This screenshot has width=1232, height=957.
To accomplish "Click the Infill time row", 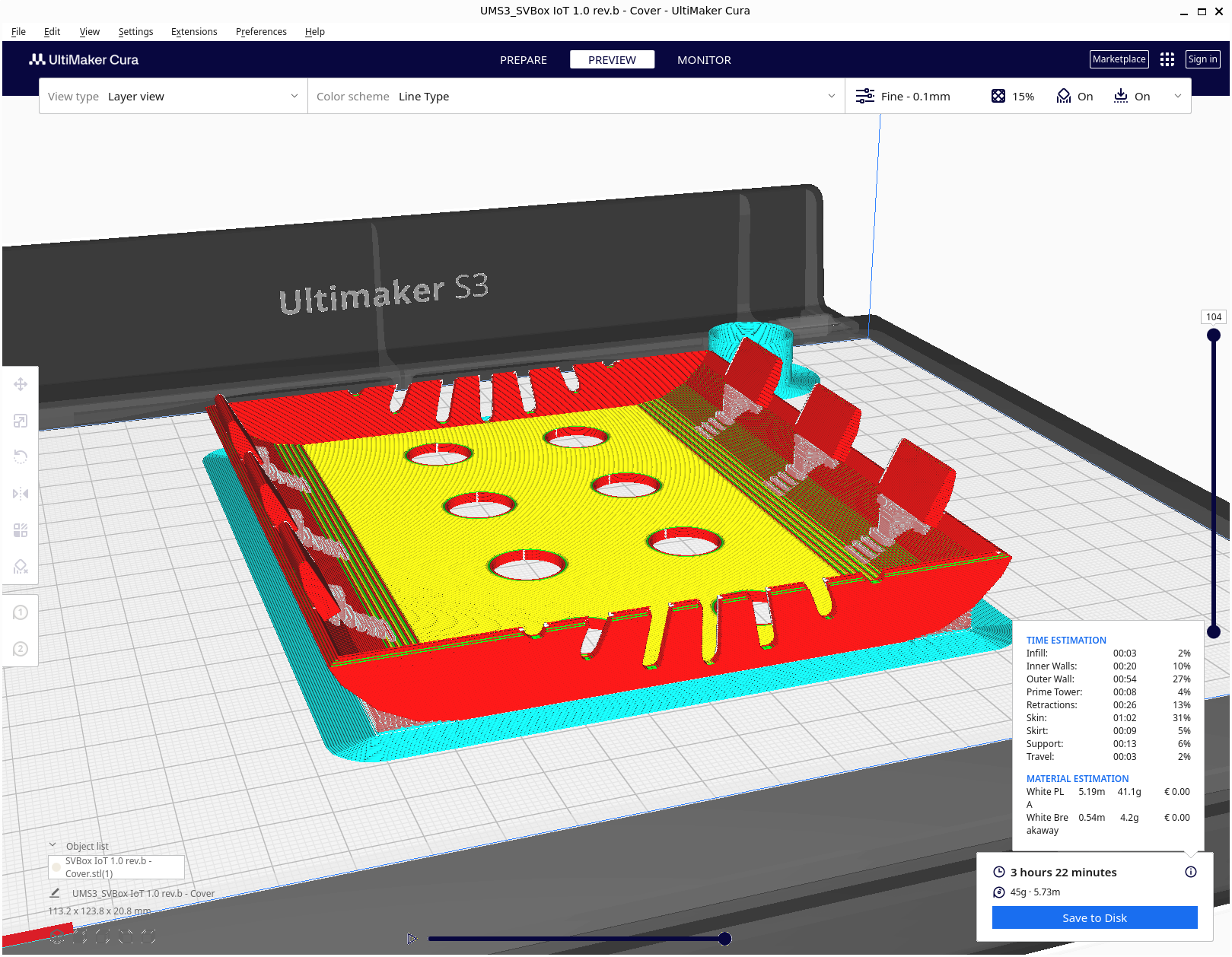I will (x=1108, y=653).
